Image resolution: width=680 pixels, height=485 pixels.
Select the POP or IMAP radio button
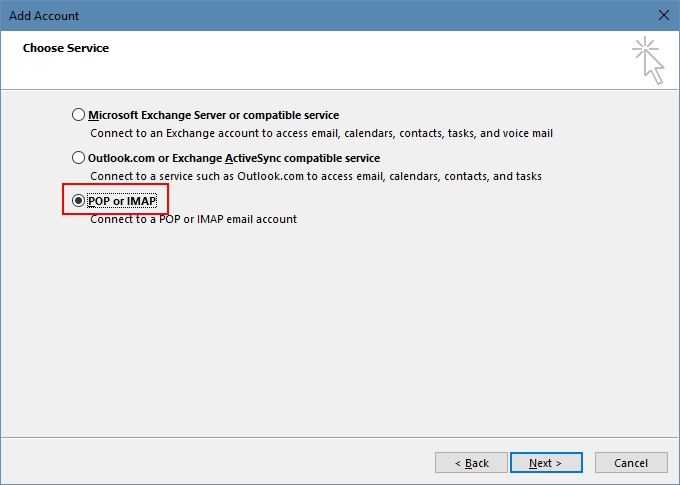[x=79, y=201]
